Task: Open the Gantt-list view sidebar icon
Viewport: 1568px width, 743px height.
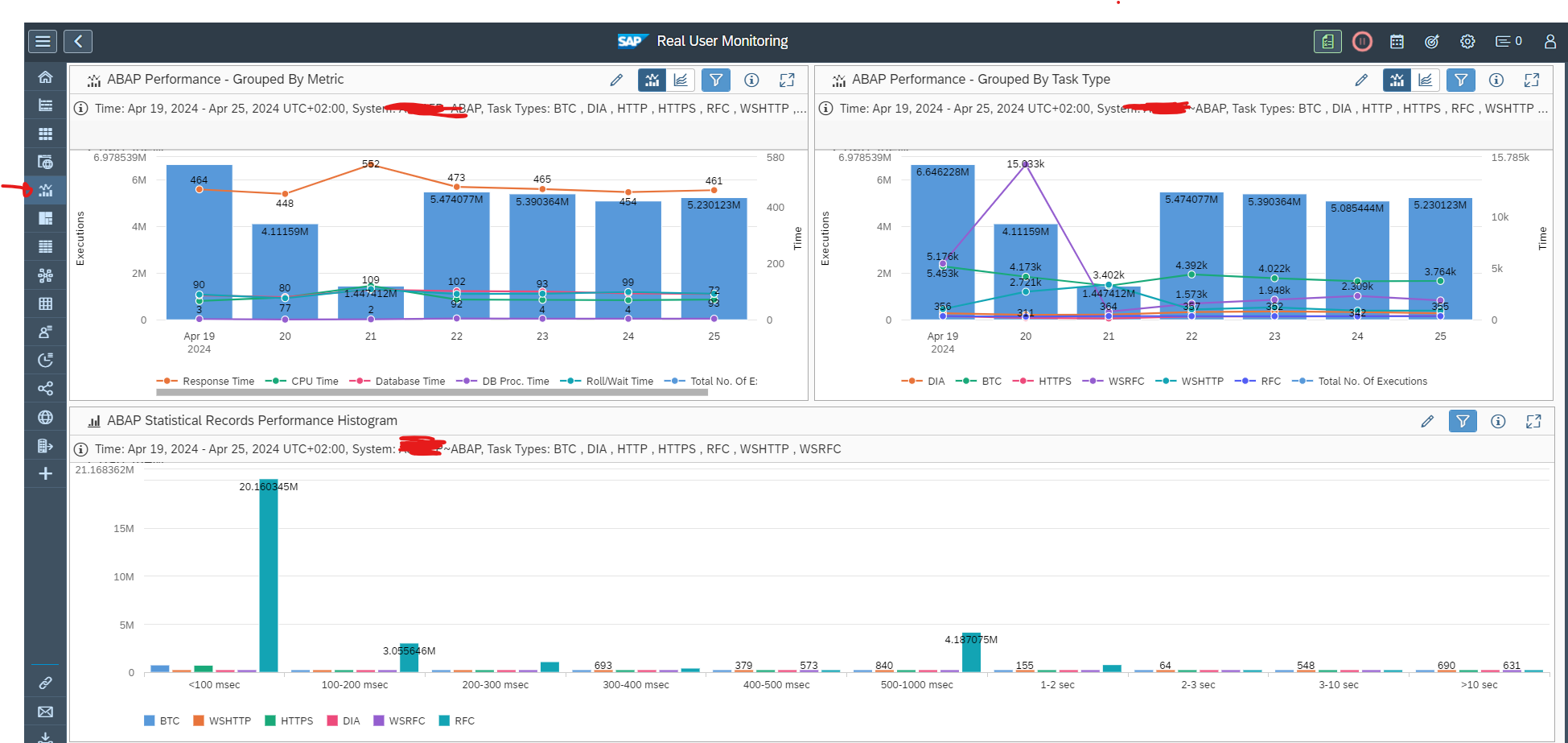Action: pos(46,105)
